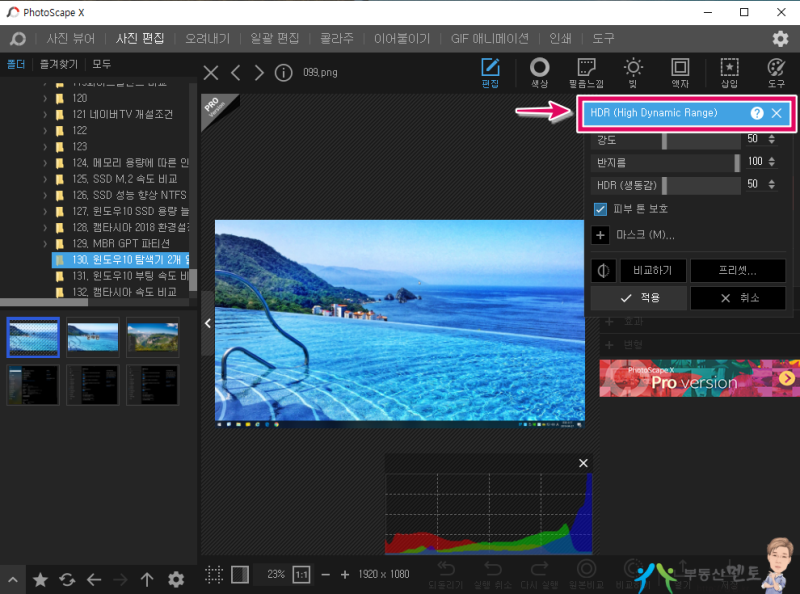The height and width of the screenshot is (594, 800).
Task: Expand the folder 120
Action: coord(45,98)
